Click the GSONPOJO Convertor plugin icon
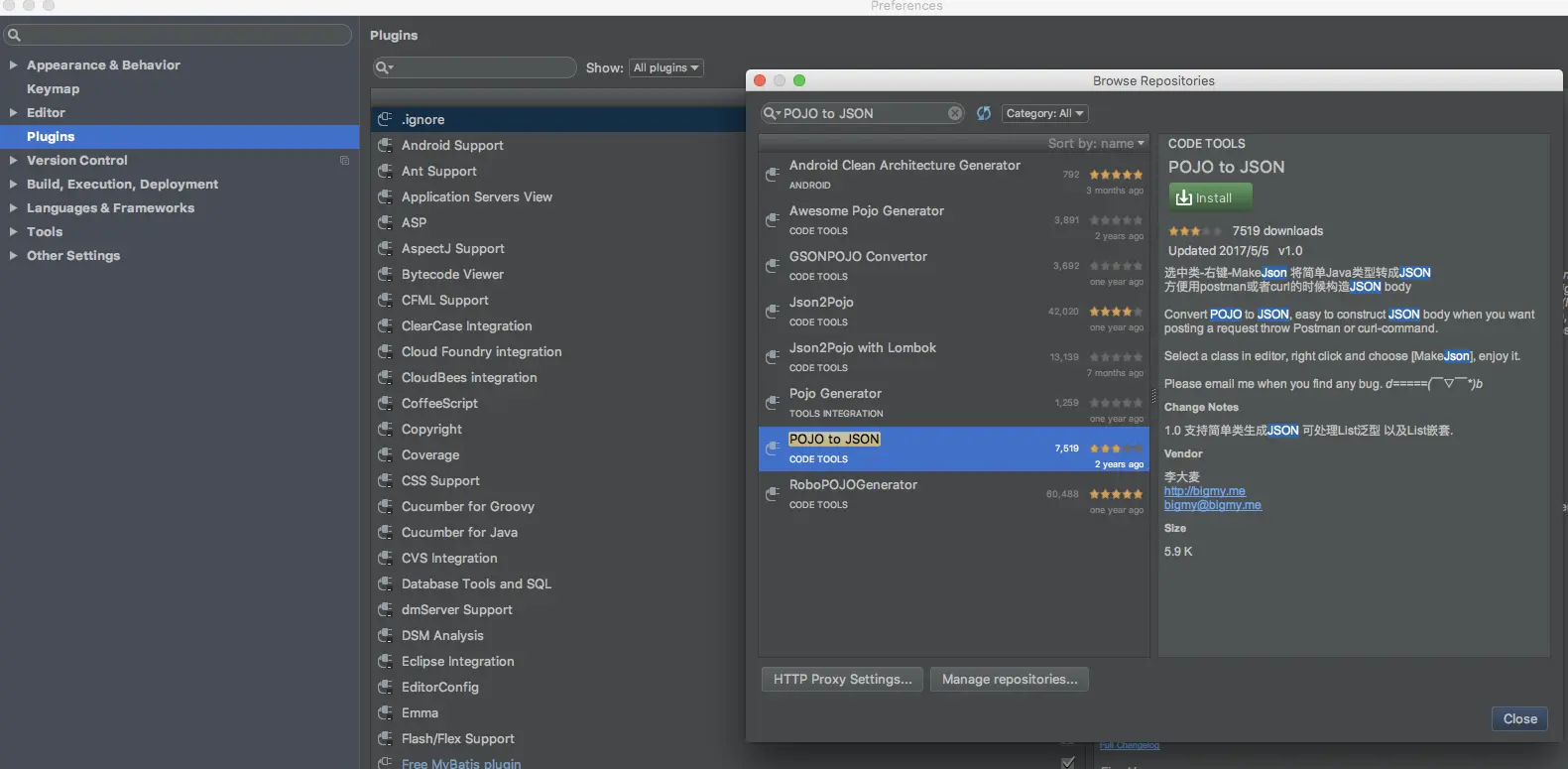 pyautogui.click(x=773, y=266)
